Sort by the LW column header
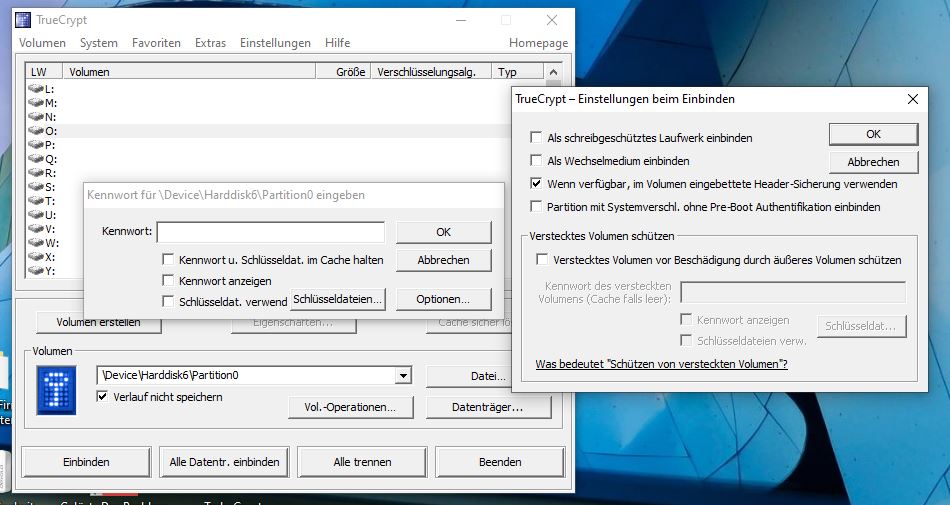Screen dimensions: 950x505 pyautogui.click(x=44, y=72)
